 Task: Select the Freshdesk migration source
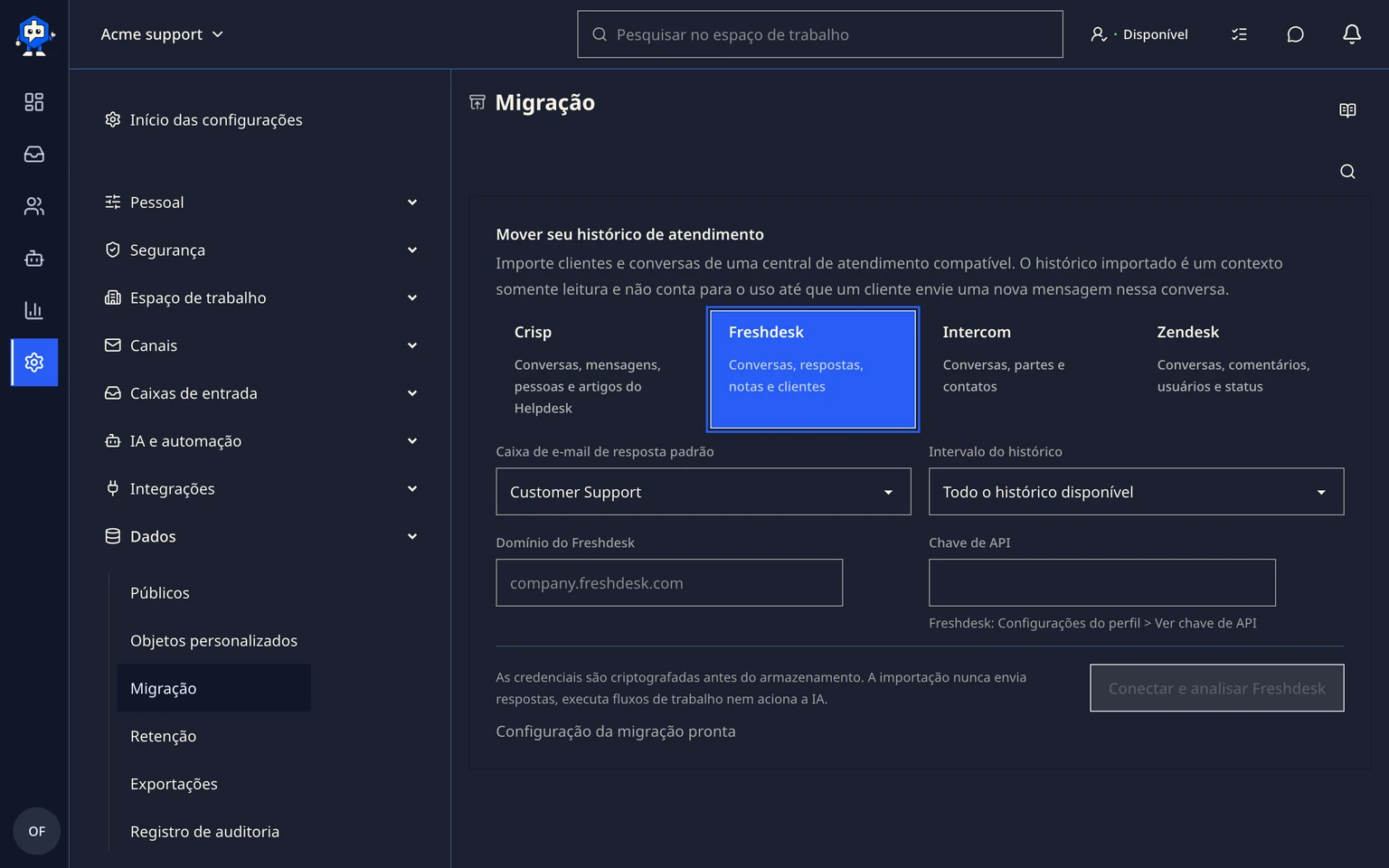813,370
